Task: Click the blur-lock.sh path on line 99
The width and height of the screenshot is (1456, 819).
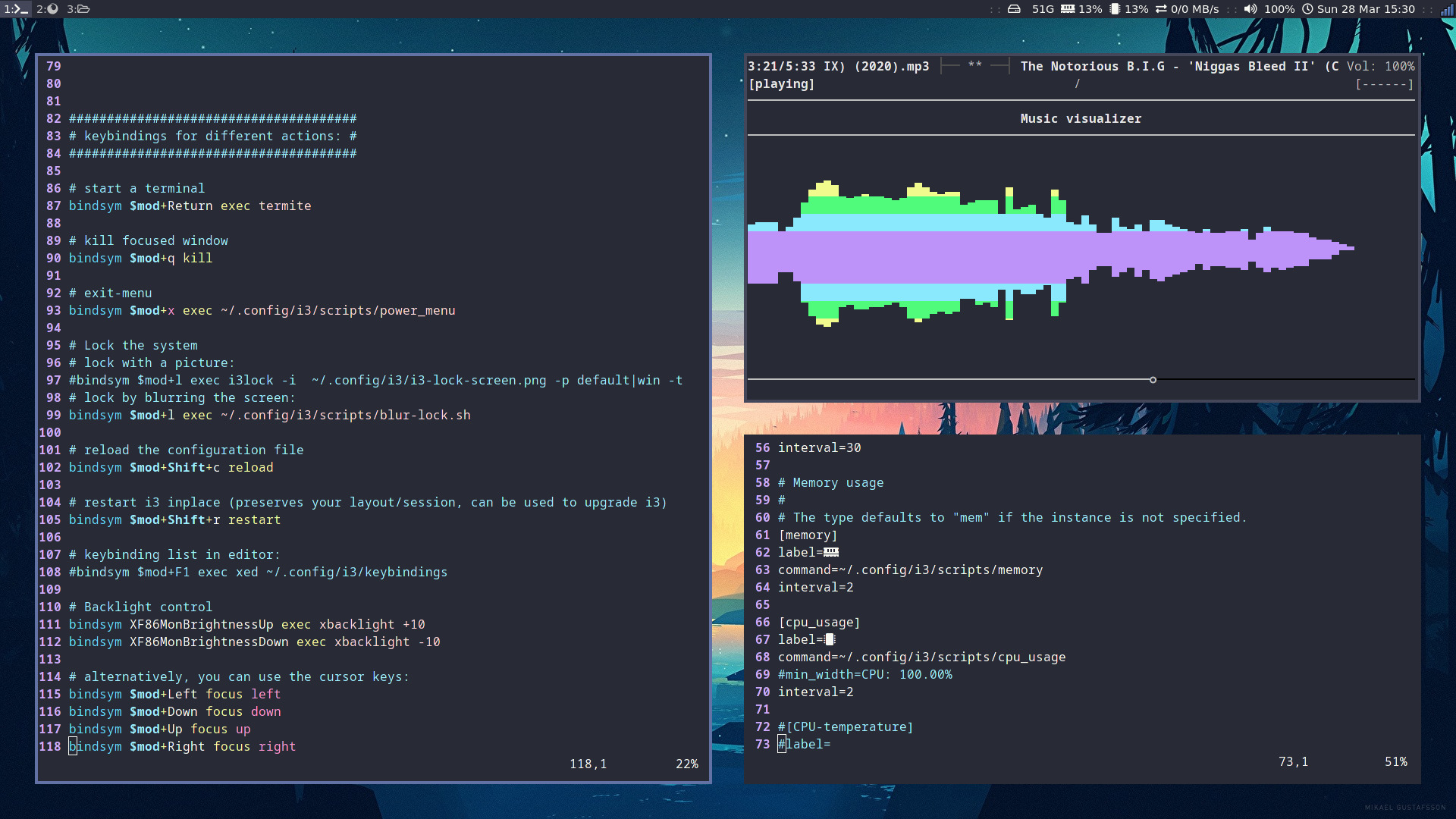Action: click(x=345, y=415)
